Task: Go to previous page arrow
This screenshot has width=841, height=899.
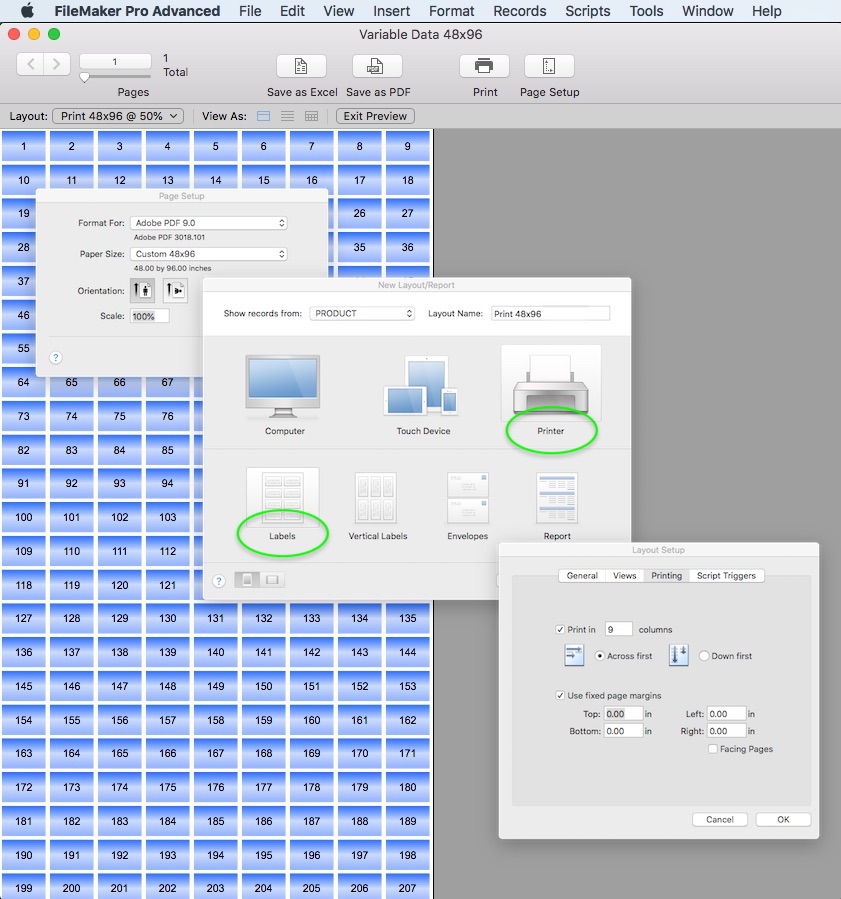Action: (x=31, y=64)
